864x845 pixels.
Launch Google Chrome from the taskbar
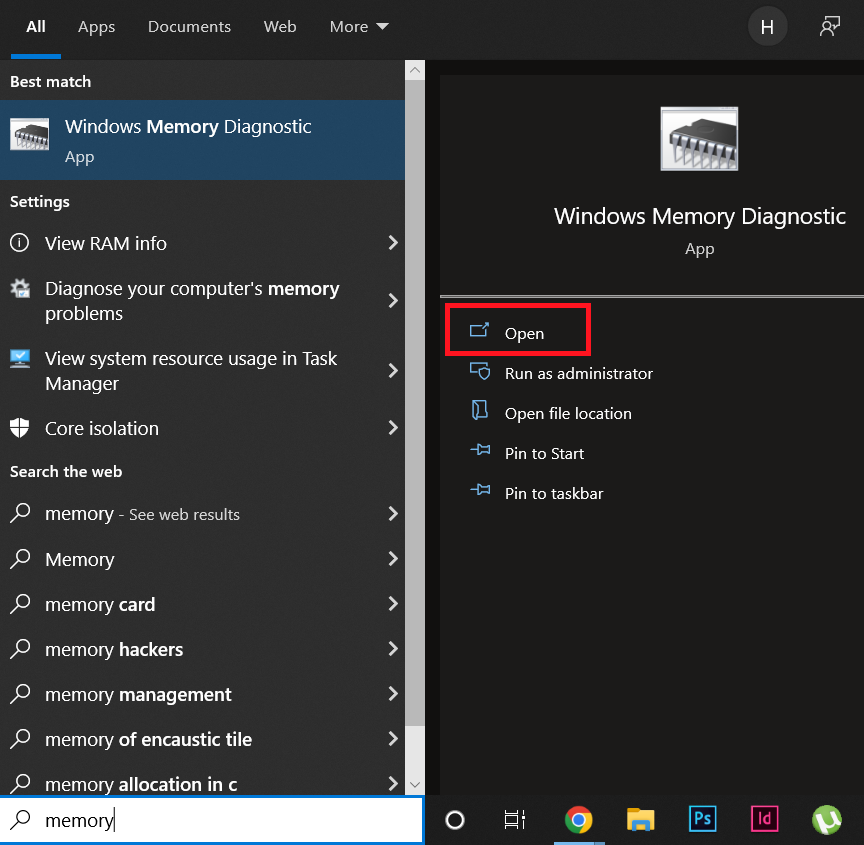[578, 820]
